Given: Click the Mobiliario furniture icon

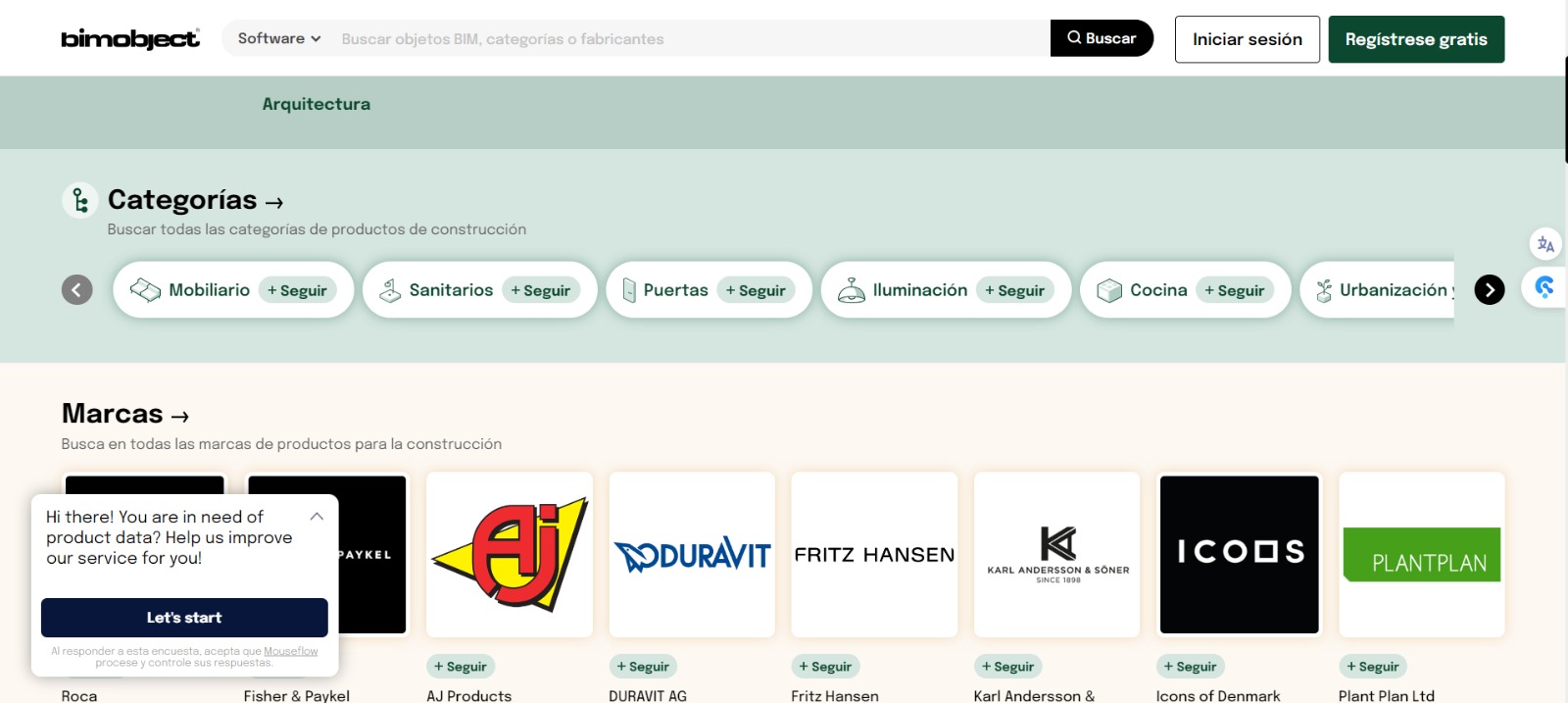Looking at the screenshot, I should point(145,290).
